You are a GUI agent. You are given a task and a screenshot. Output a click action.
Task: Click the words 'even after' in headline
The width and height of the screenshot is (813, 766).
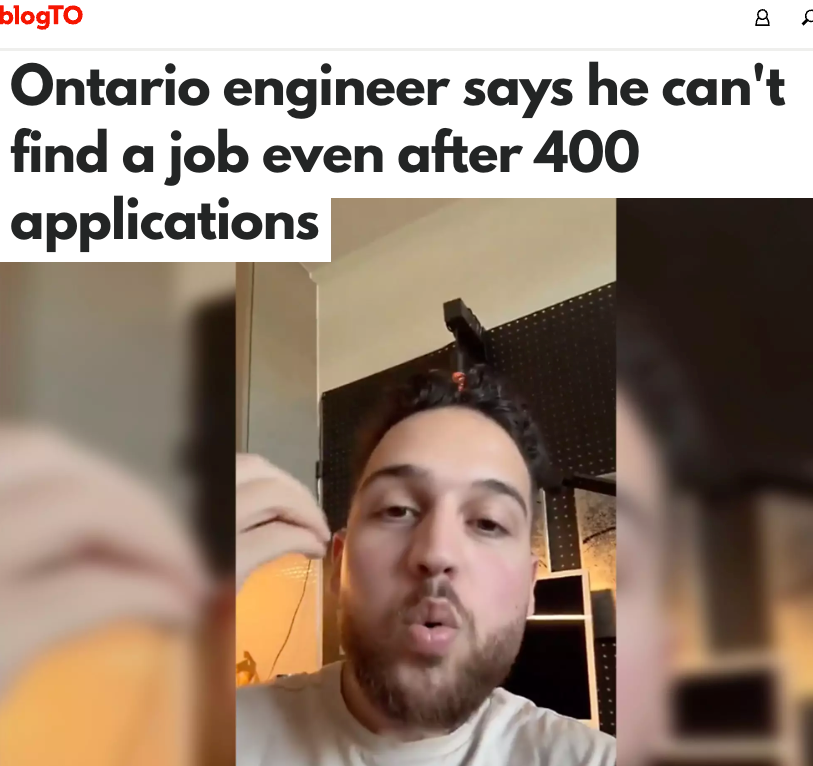[x=392, y=154]
